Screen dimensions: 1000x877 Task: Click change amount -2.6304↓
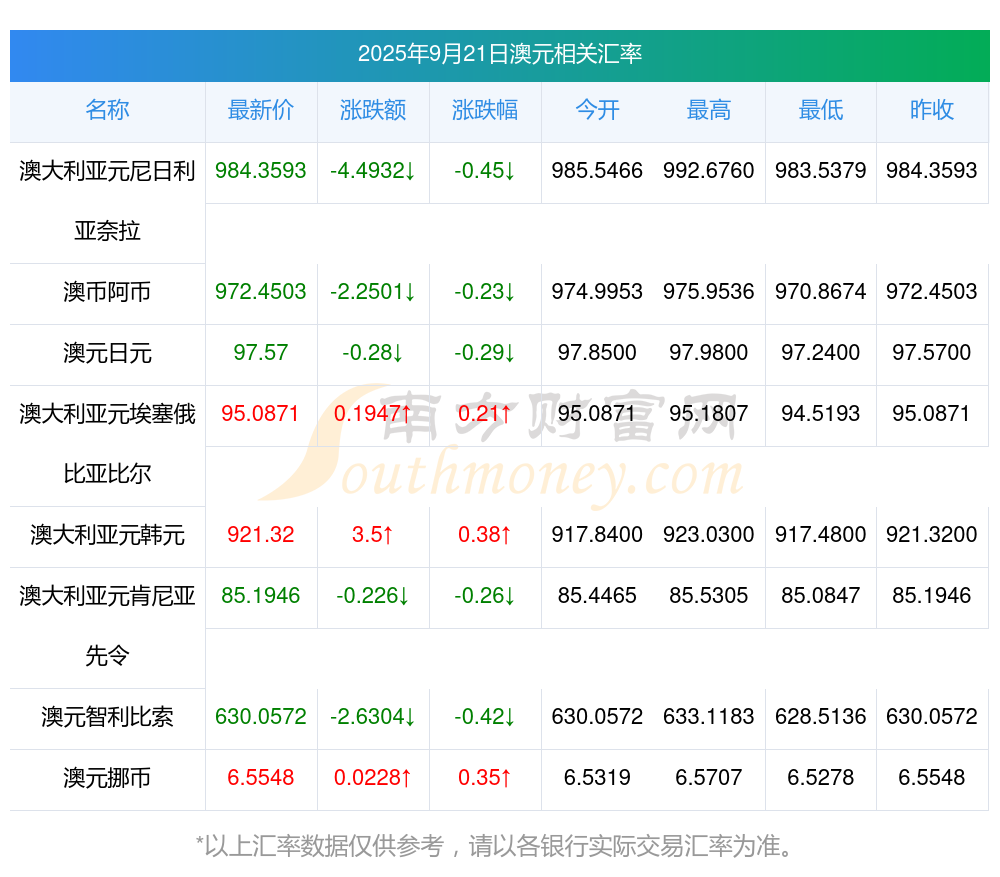tap(373, 717)
